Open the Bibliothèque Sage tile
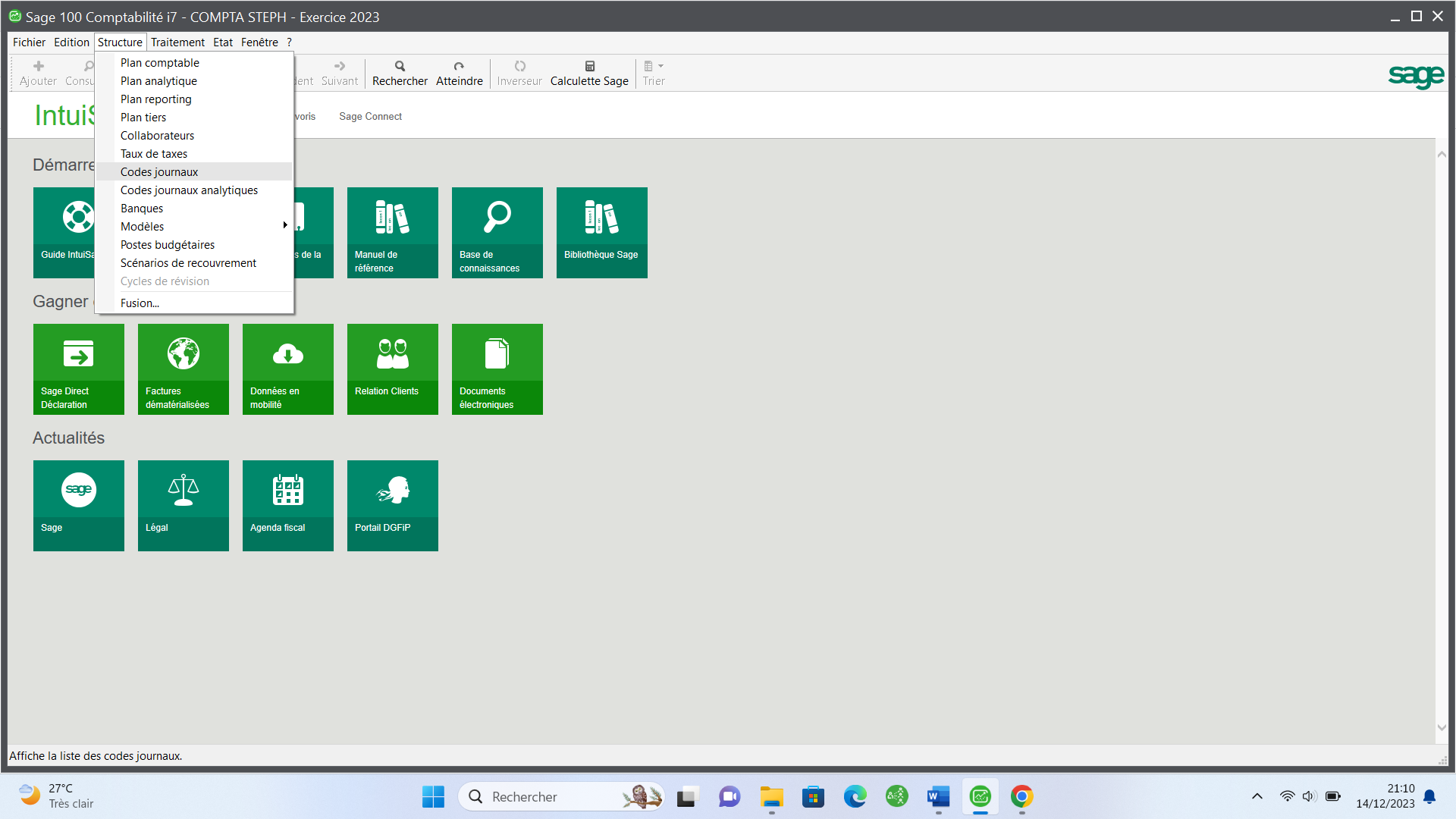This screenshot has width=1456, height=819. pyautogui.click(x=601, y=232)
